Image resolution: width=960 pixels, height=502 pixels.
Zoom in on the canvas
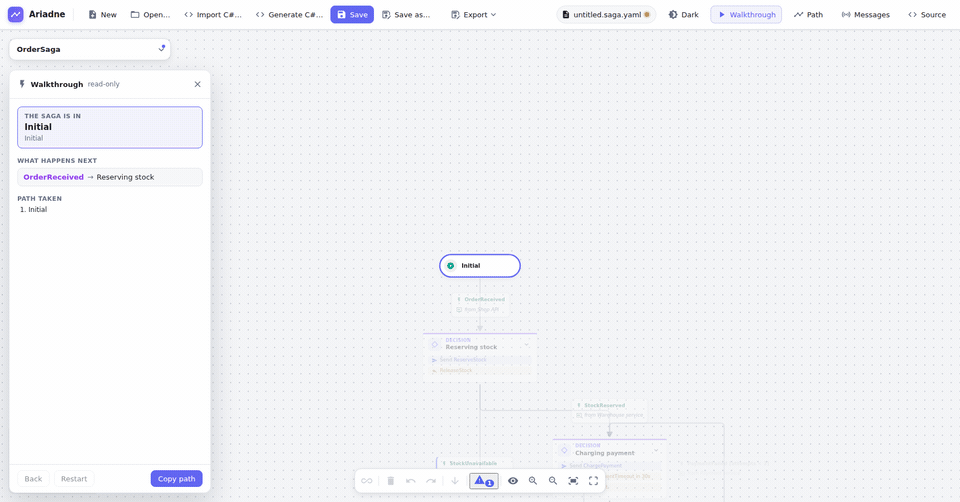pyautogui.click(x=533, y=481)
